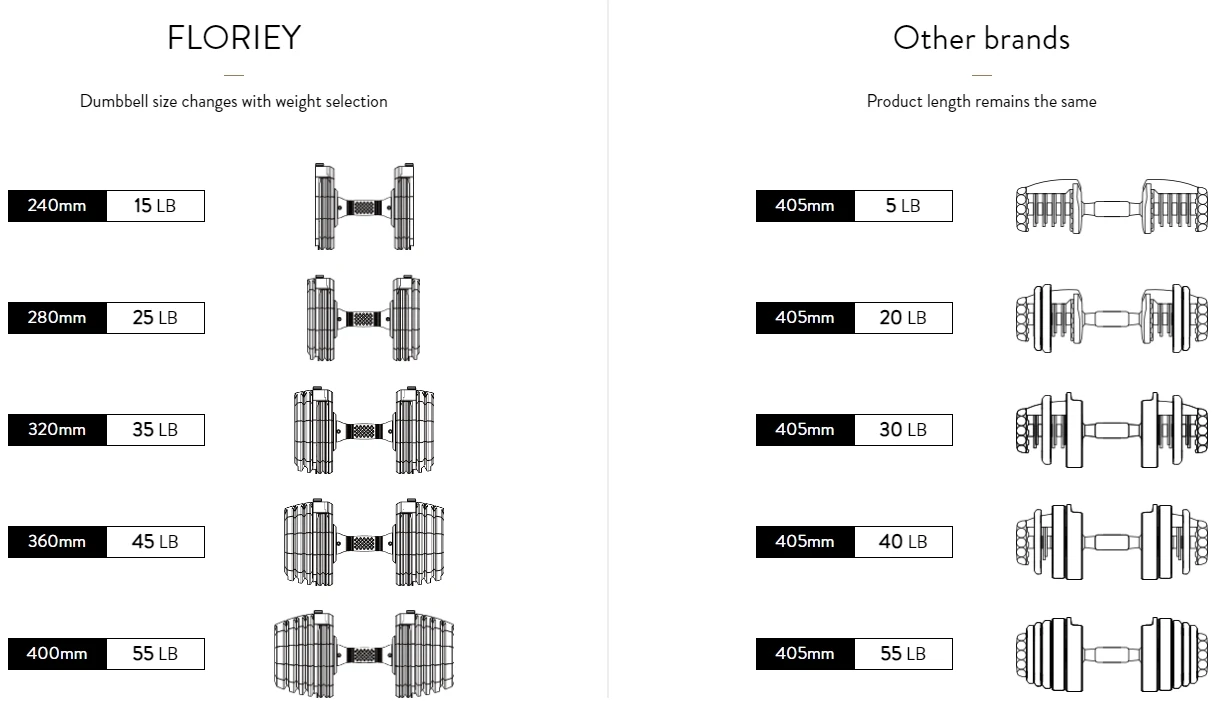
Task: Click the FLORIEY heading
Action: click(234, 38)
